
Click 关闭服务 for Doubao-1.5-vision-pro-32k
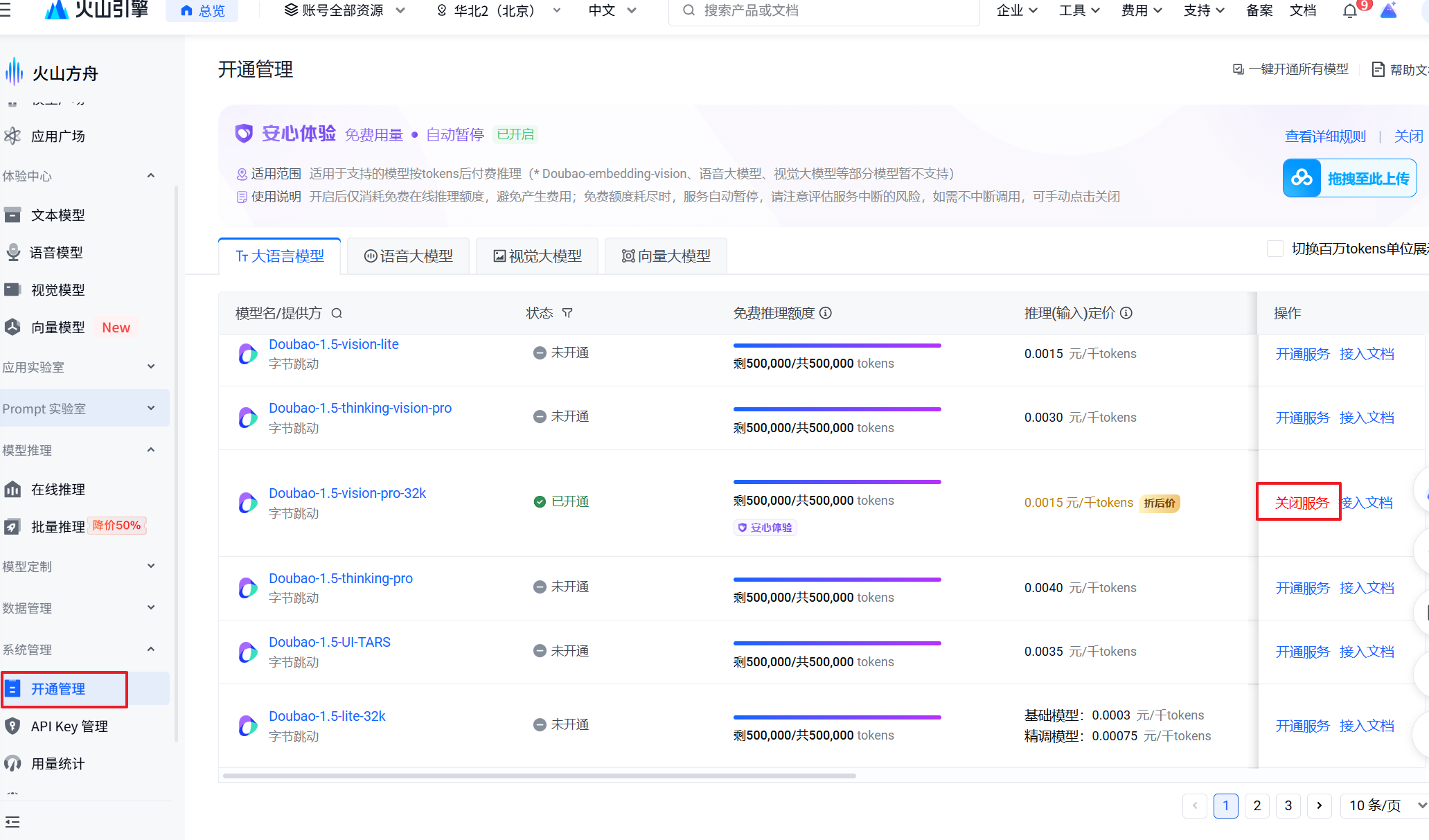(1302, 503)
